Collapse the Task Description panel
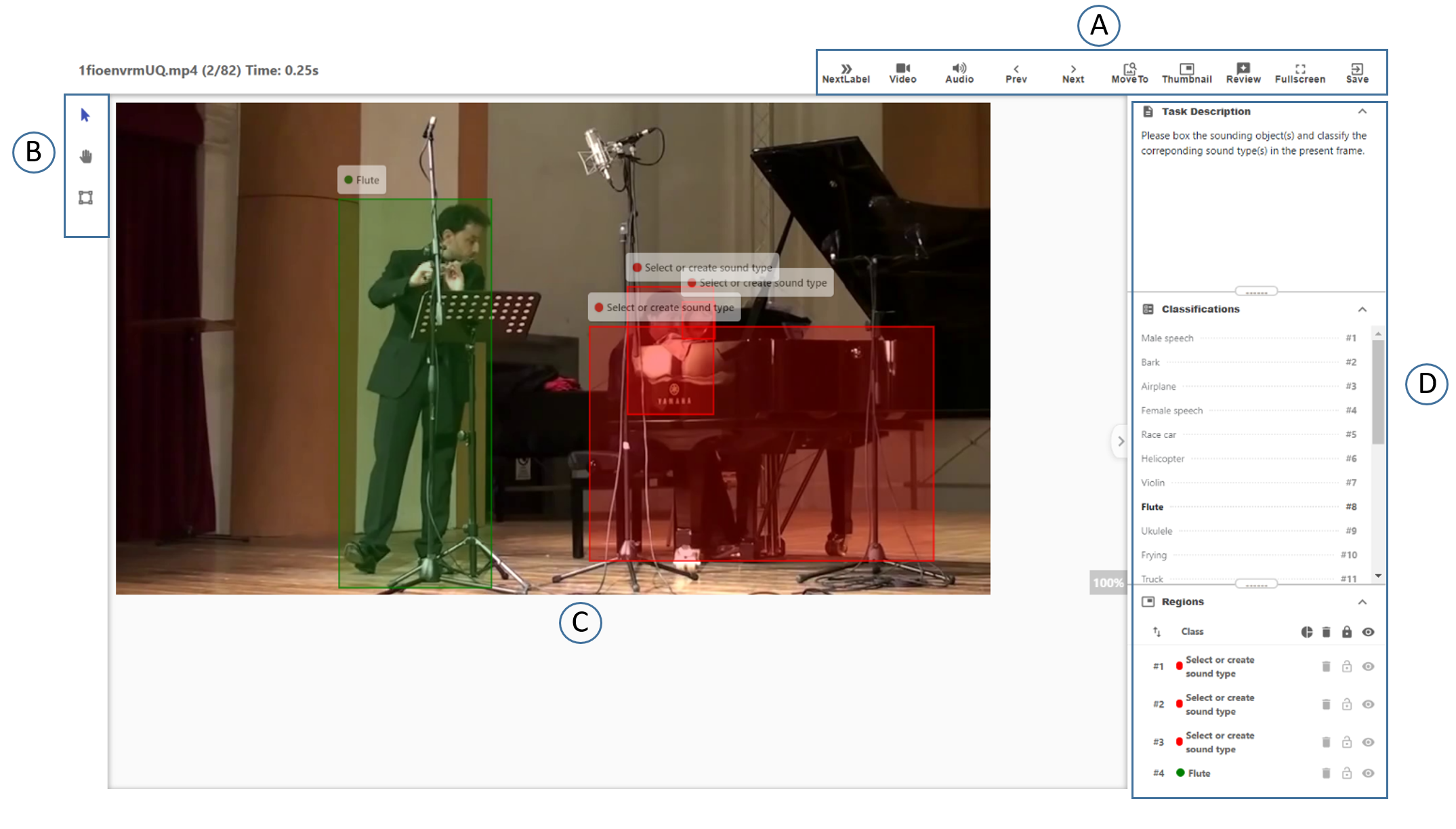This screenshot has height=829, width=1456. [1363, 111]
